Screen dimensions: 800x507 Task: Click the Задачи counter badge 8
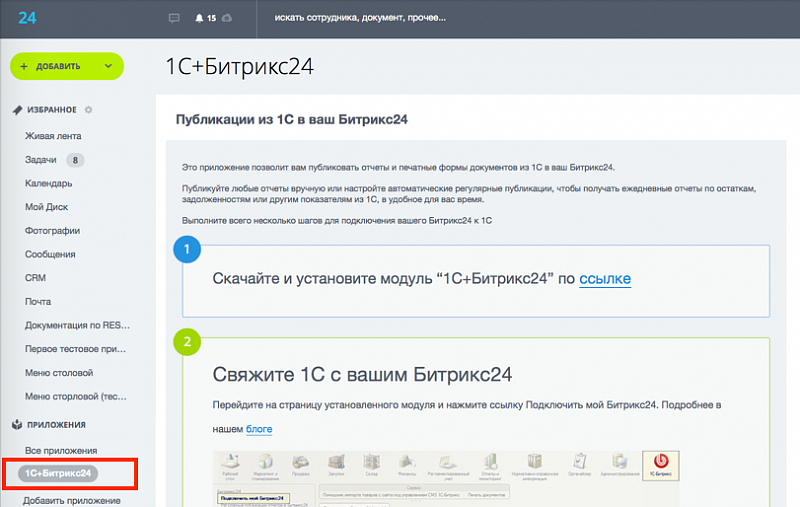[75, 160]
